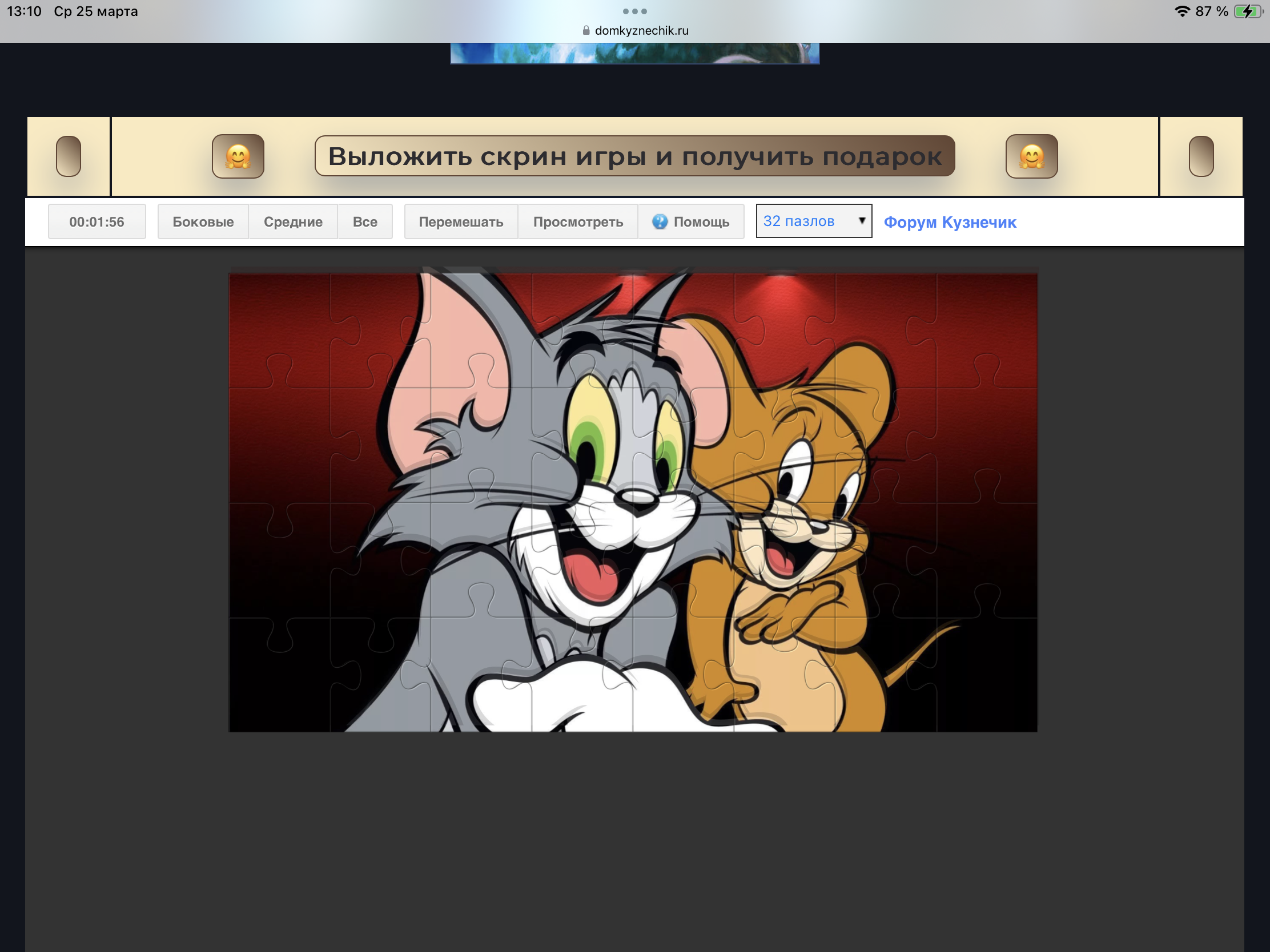Tap the three dots at top center

click(634, 11)
